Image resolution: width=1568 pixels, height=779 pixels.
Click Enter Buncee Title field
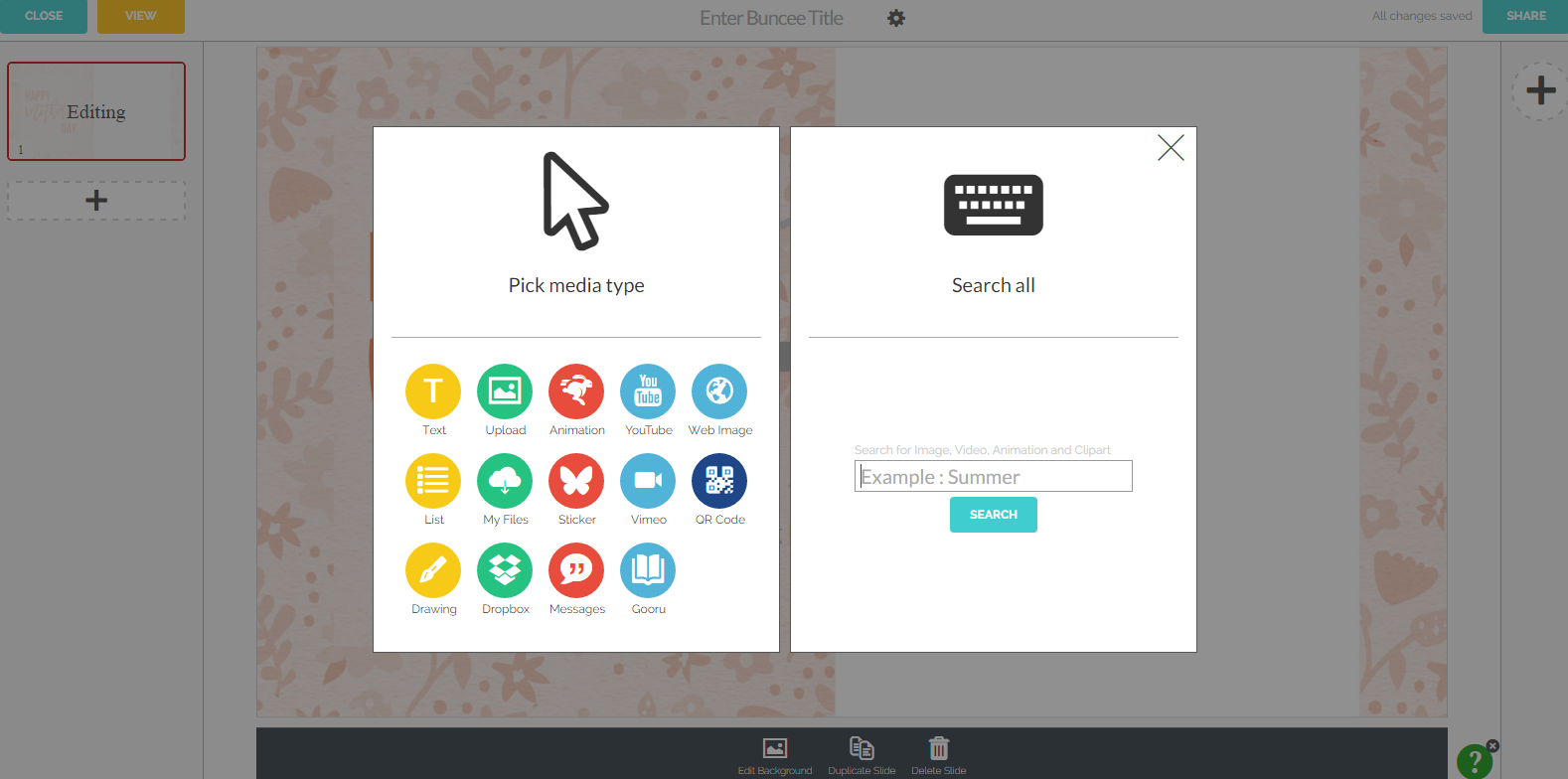tap(771, 18)
